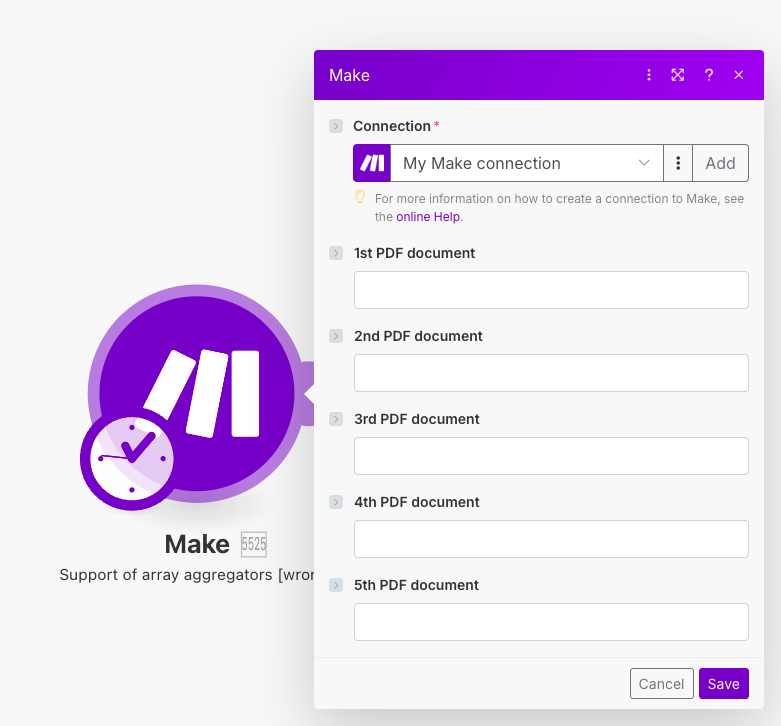
Task: Focus the 2nd PDF document input field
Action: 551,373
